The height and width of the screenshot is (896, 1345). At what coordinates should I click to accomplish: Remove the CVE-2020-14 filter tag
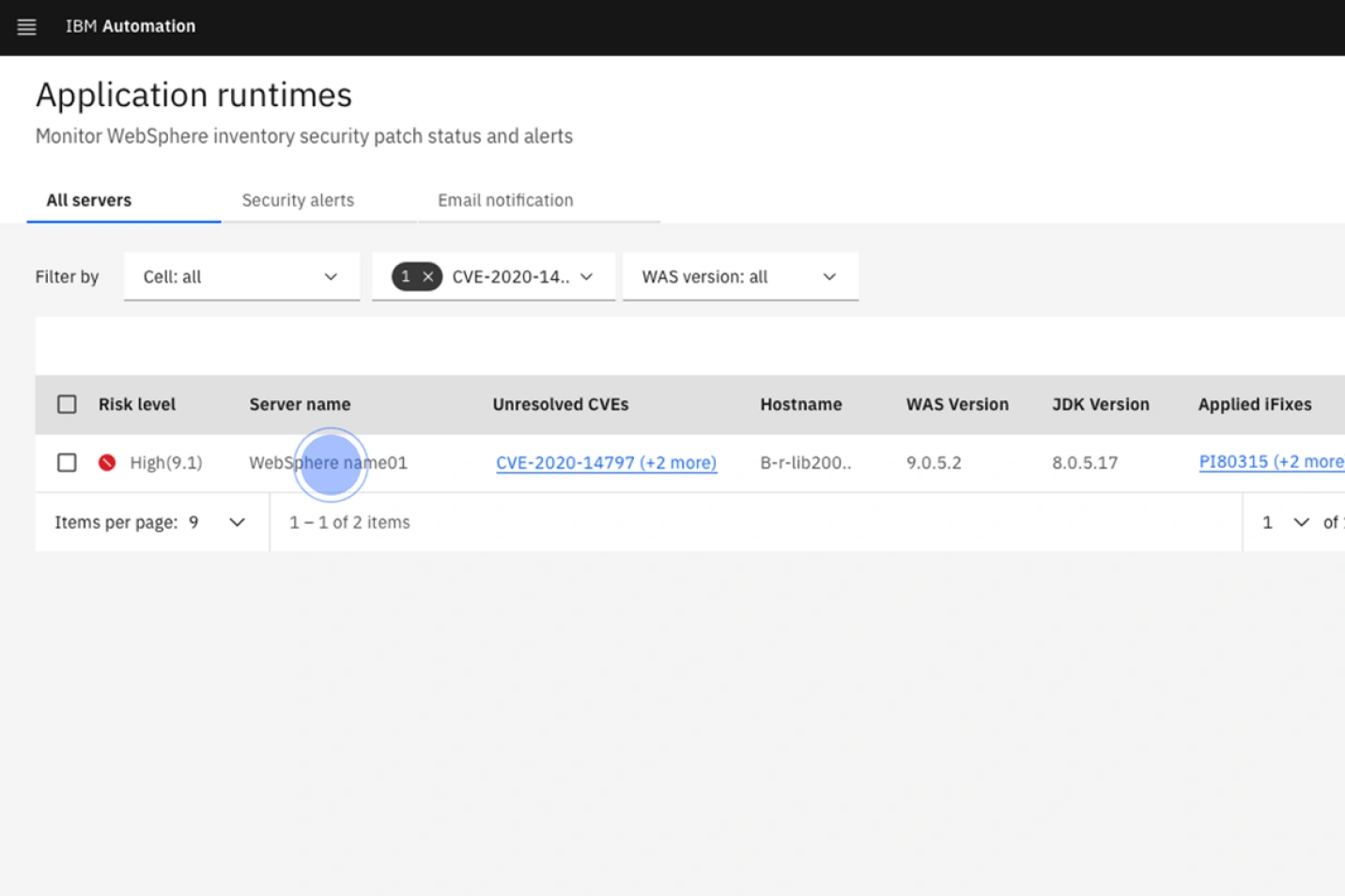pyautogui.click(x=428, y=276)
